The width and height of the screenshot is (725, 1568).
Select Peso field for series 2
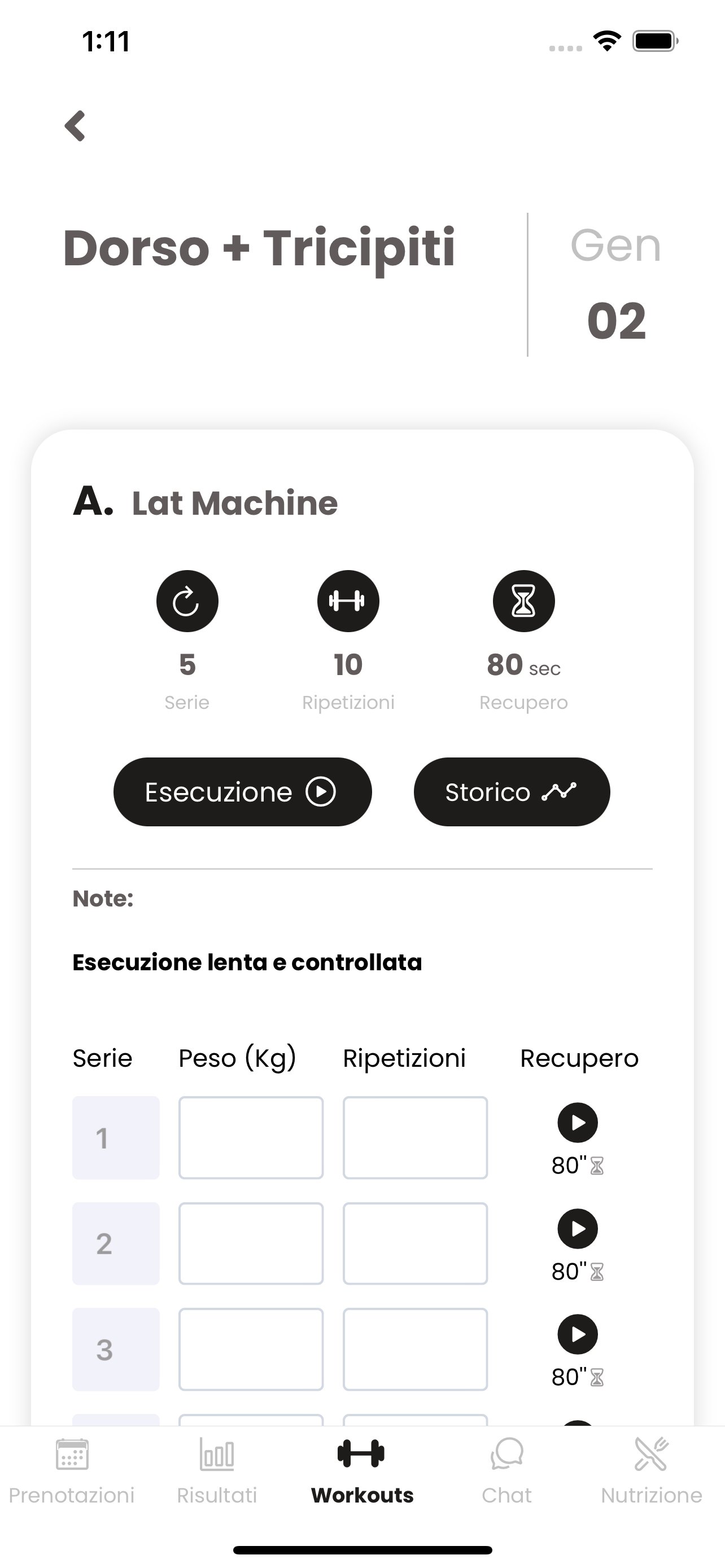[251, 1243]
